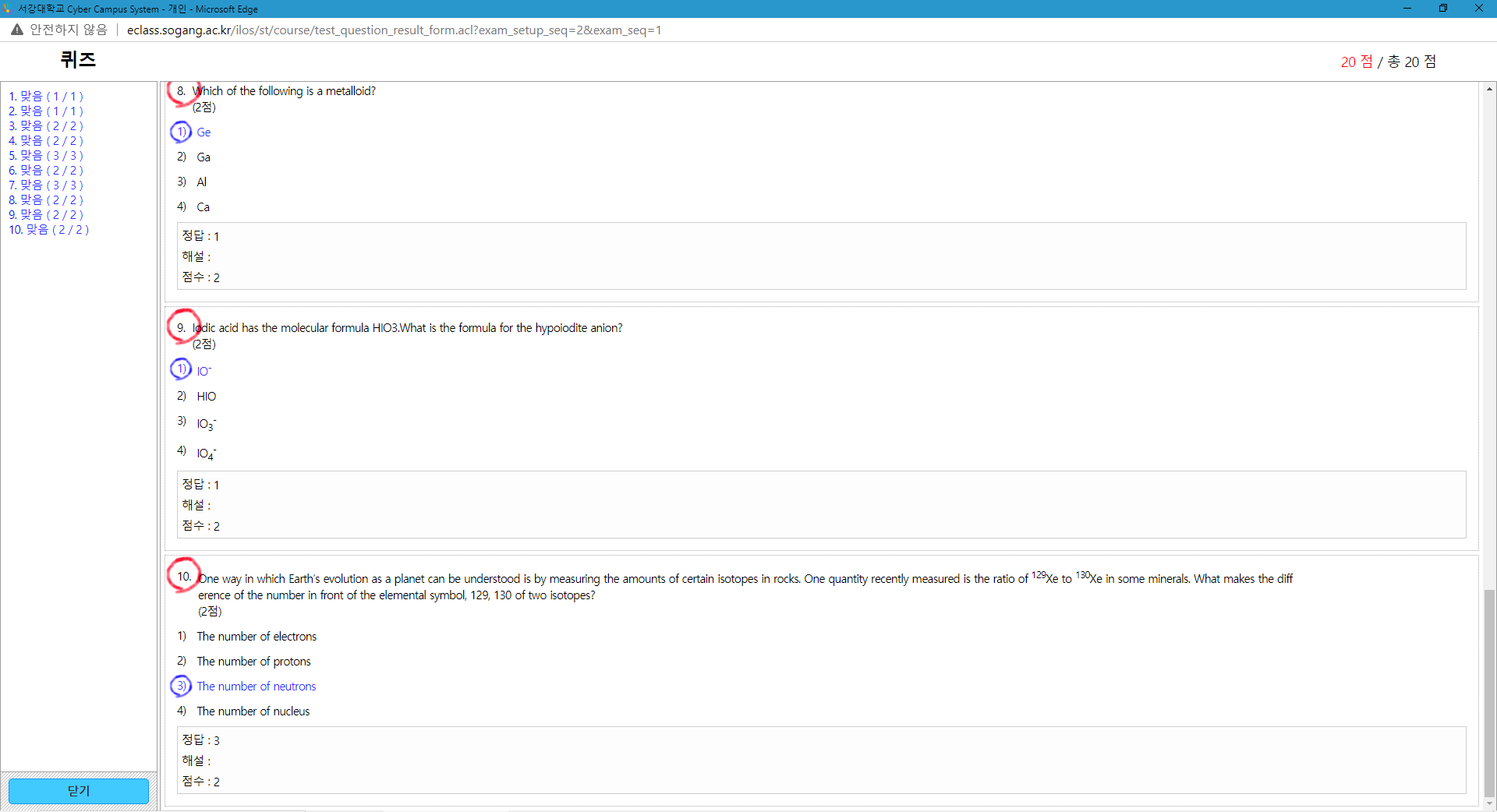Click the circled answer 1 marker for Ge
The height and width of the screenshot is (812, 1497).
(x=181, y=132)
